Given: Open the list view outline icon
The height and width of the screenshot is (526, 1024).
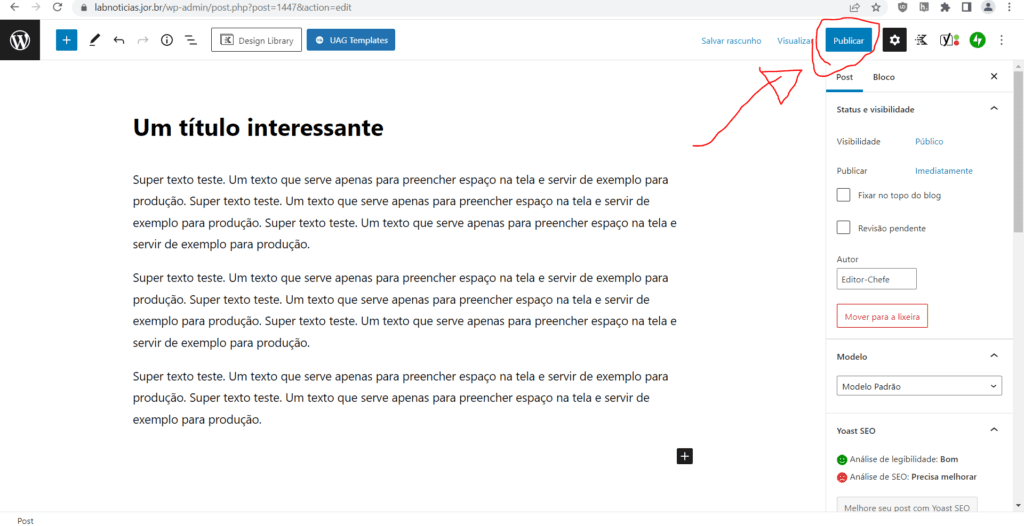Looking at the screenshot, I should tap(190, 41).
